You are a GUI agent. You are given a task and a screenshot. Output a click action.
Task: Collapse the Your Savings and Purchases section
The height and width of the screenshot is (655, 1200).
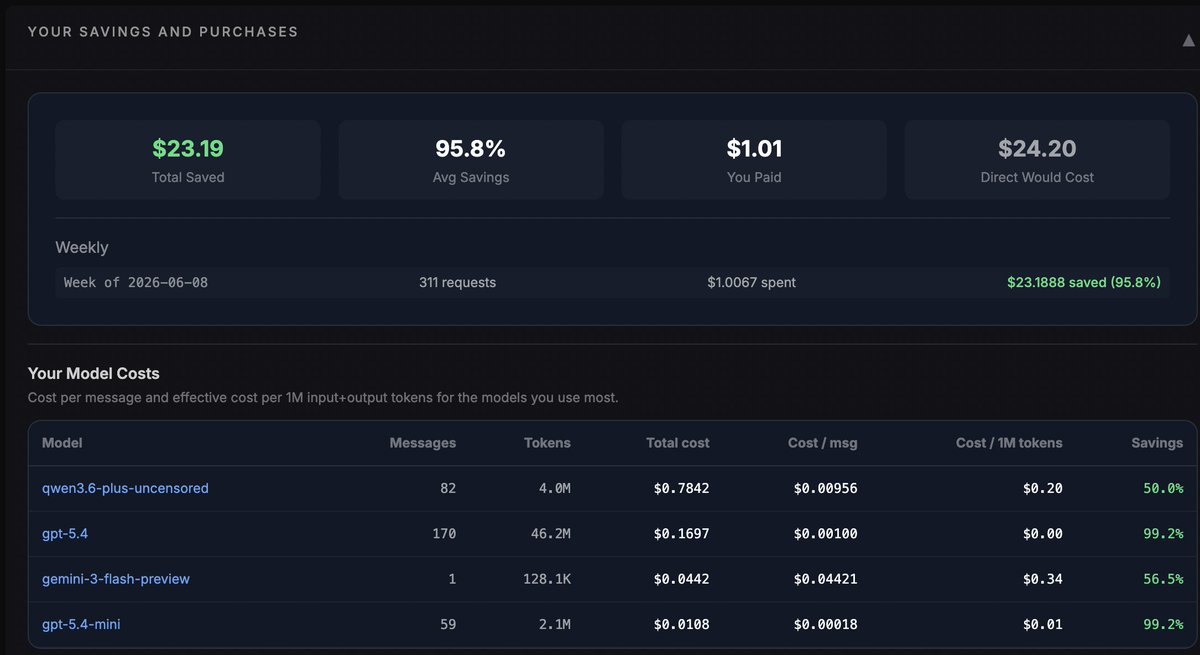[1188, 41]
